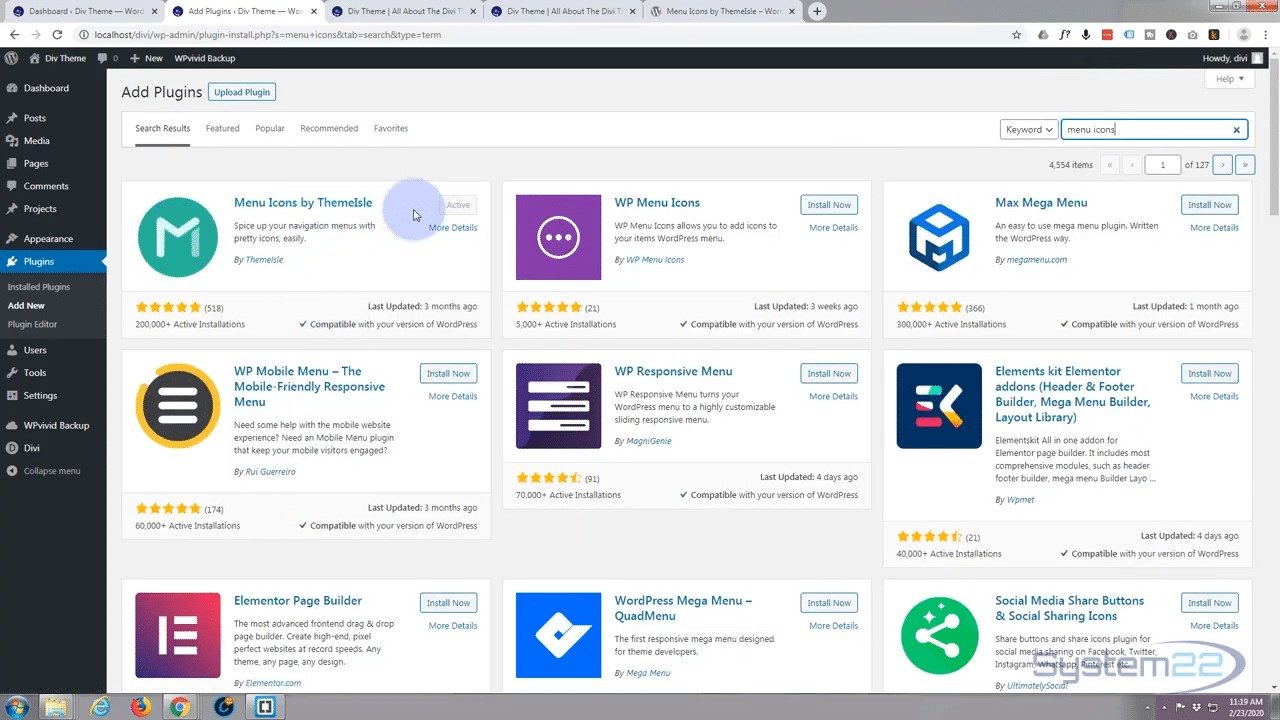The image size is (1280, 720).
Task: Install the WP Responsive Menu plugin
Action: pyautogui.click(x=829, y=374)
